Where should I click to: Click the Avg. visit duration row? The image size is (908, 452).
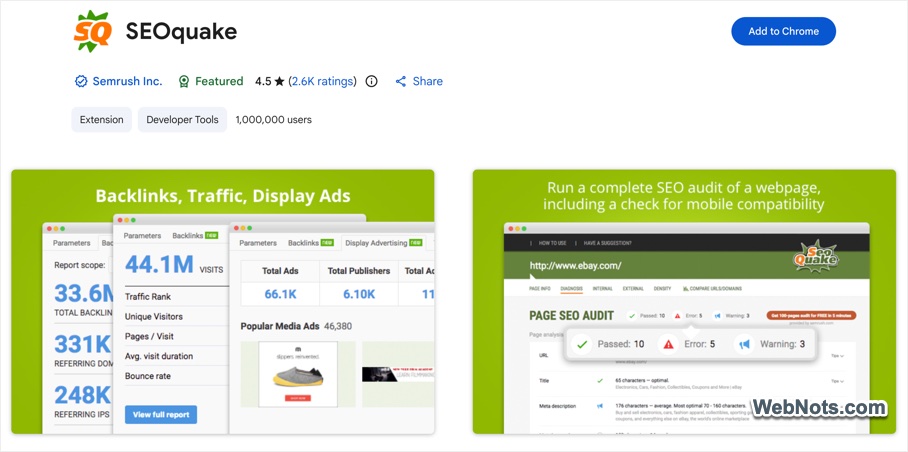coord(177,356)
